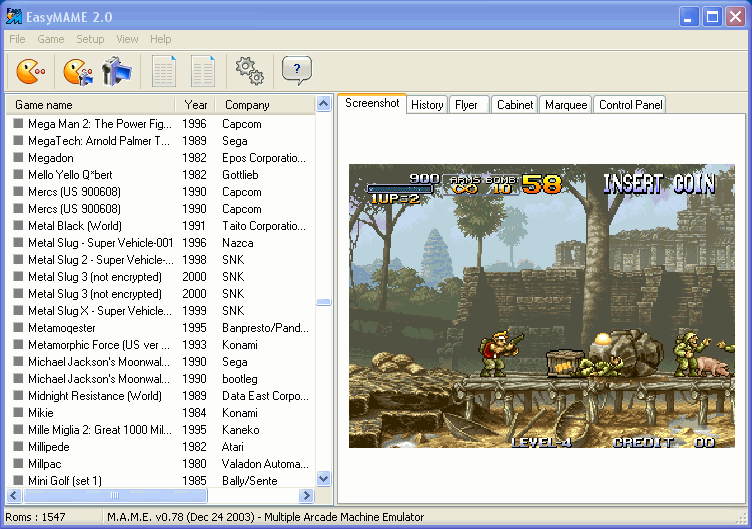Click the Banpresto/Pand... company cell

[265, 328]
